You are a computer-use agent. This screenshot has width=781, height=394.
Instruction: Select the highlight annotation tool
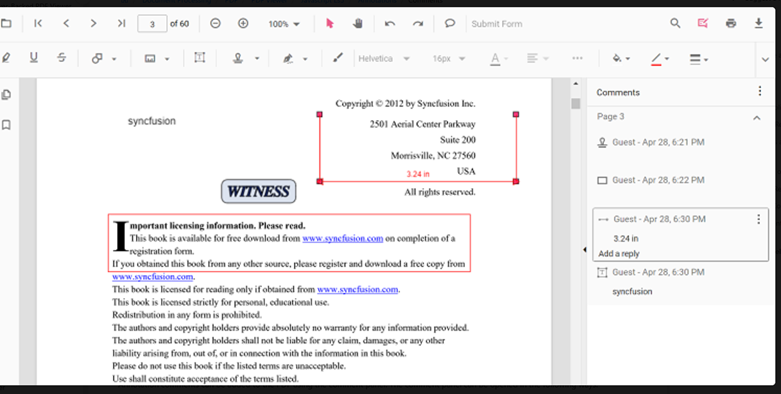5,58
